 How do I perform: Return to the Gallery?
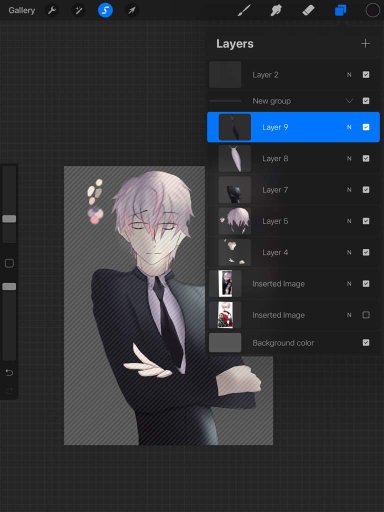[22, 10]
